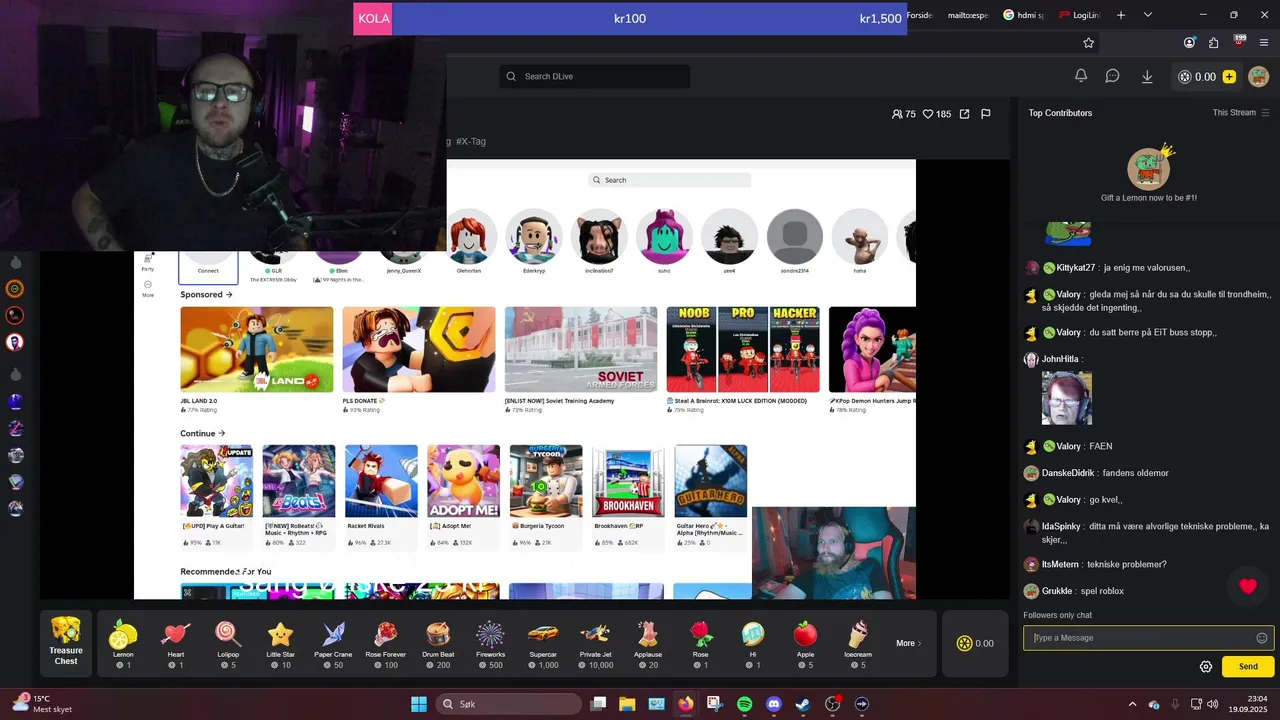This screenshot has height=720, width=1280.
Task: Open the DLive messages speech-bubble icon
Action: pos(1112,76)
